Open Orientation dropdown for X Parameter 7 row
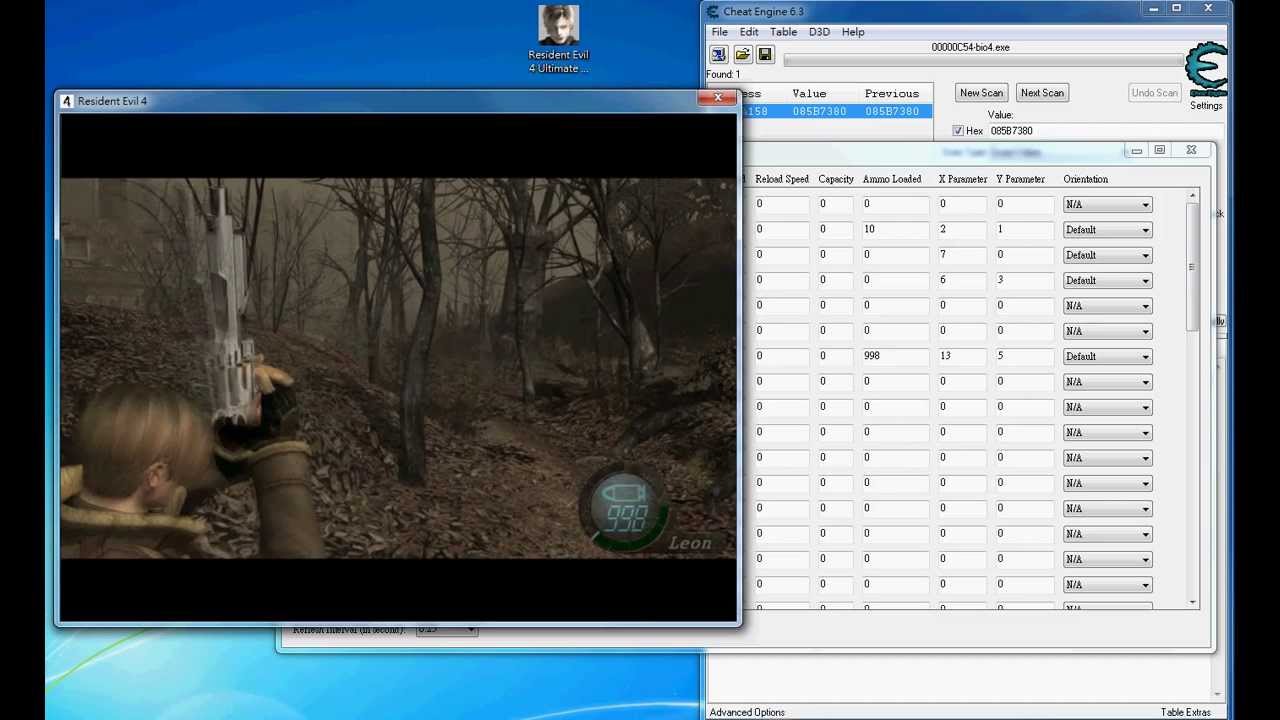 click(1107, 255)
